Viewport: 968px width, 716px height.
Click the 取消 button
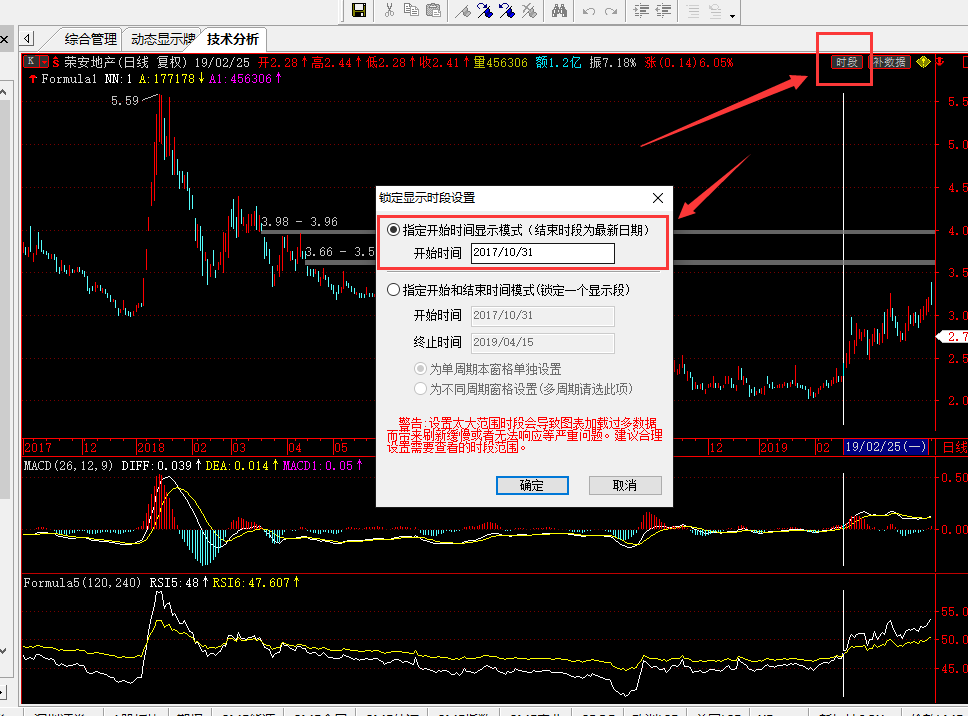click(625, 485)
